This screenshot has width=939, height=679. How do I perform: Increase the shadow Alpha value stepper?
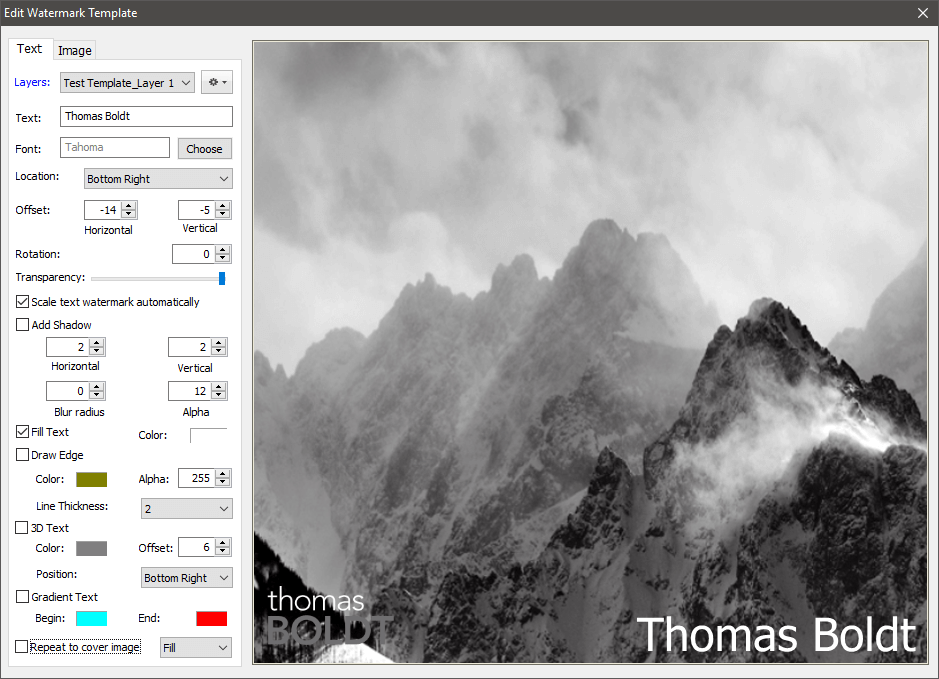click(x=219, y=387)
